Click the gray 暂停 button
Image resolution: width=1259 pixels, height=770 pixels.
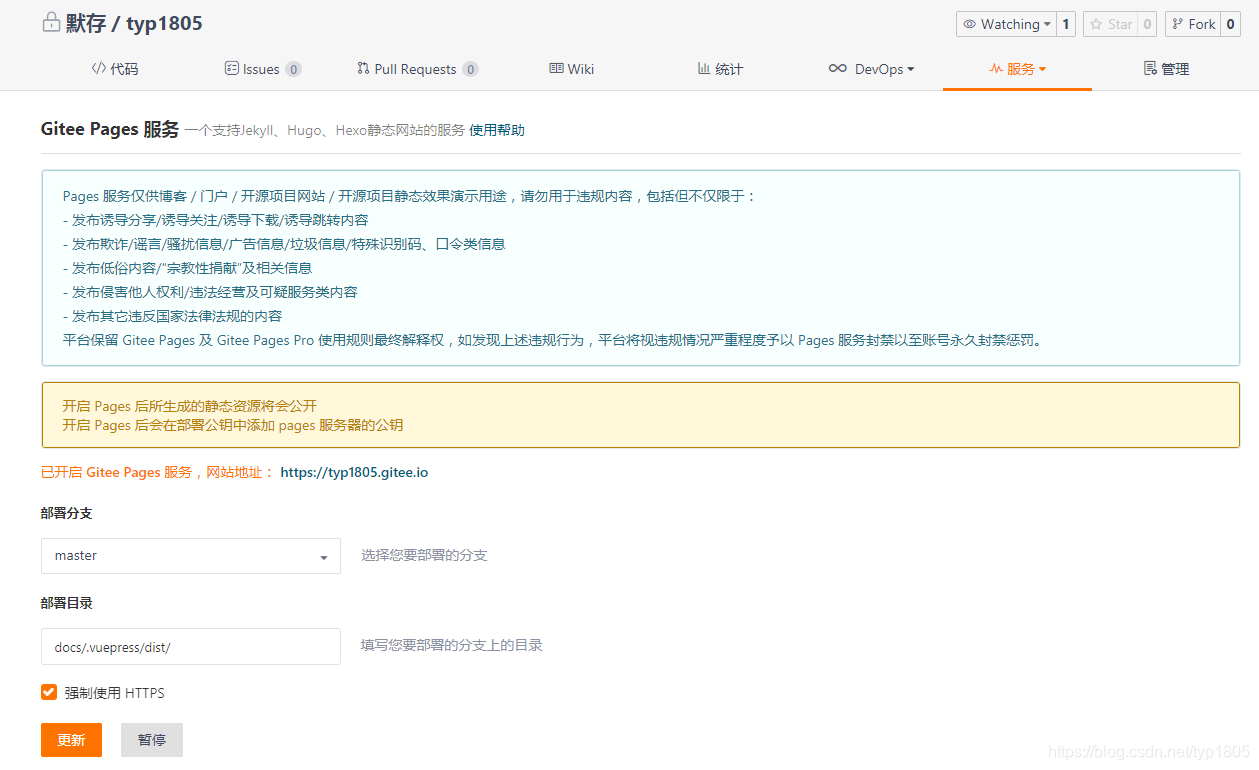[x=152, y=740]
